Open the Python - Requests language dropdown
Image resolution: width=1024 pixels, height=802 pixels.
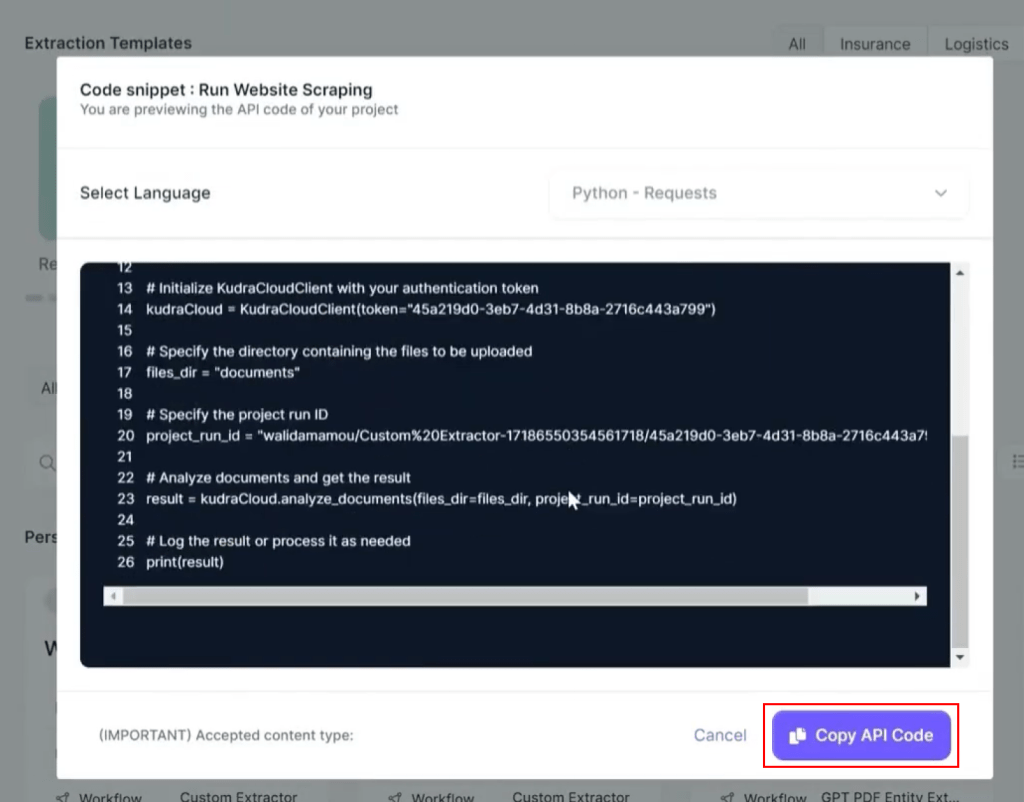coord(757,193)
